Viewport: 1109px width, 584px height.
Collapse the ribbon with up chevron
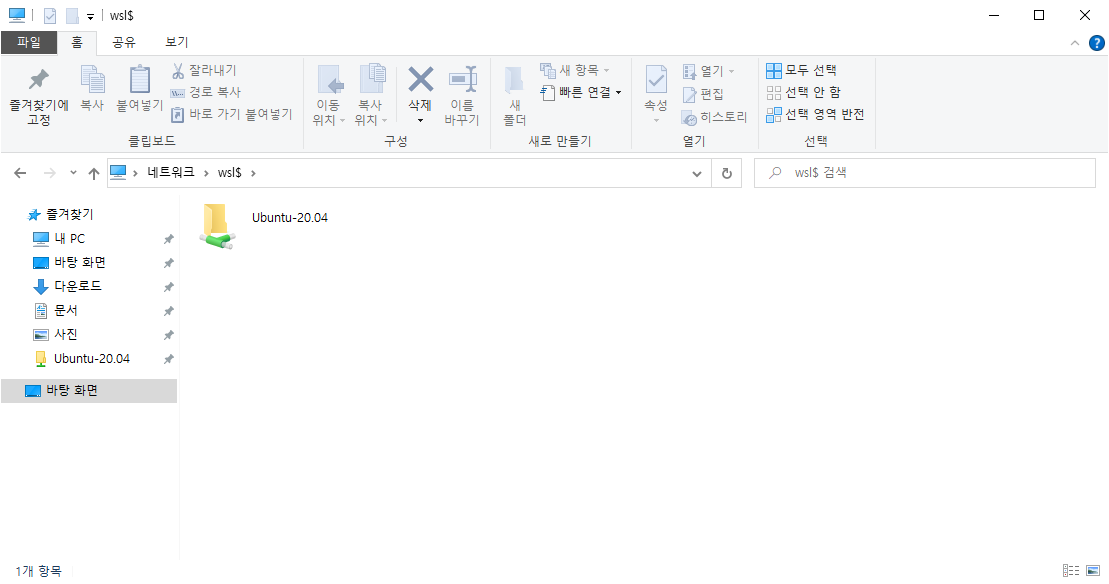(x=1075, y=43)
